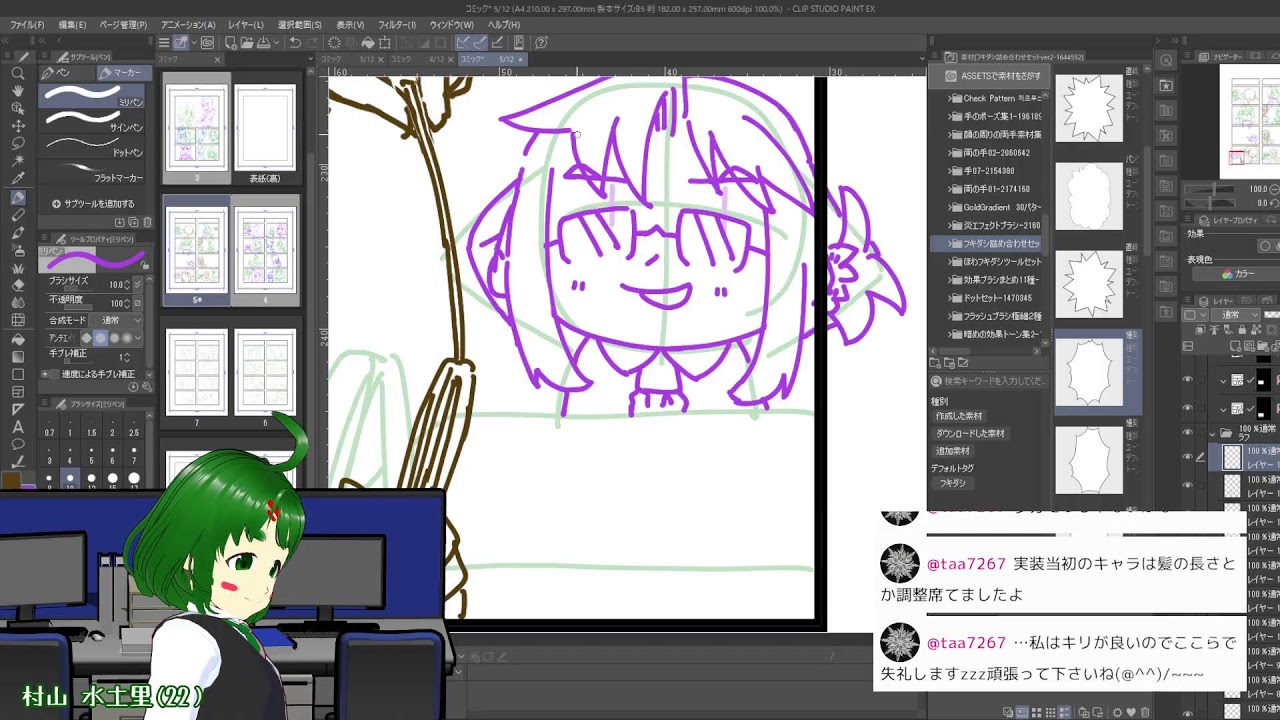The height and width of the screenshot is (720, 1280).
Task: Expand the ドットセット material folder
Action: [x=951, y=298]
